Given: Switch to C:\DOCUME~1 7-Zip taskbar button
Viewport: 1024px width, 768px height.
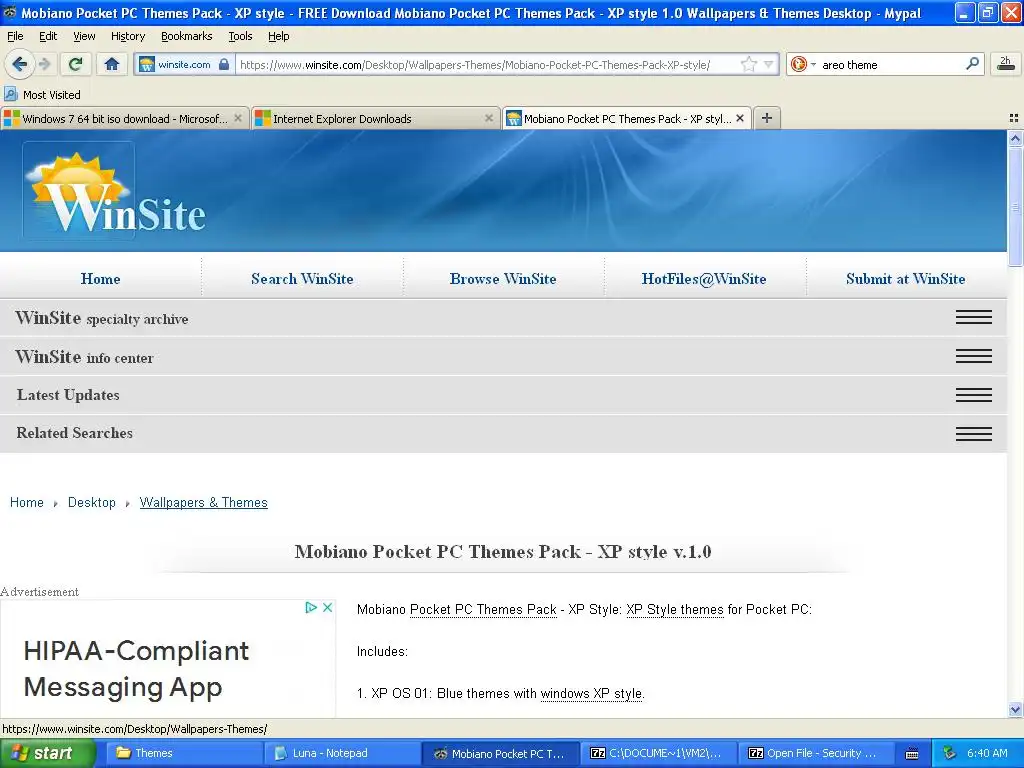Looking at the screenshot, I should click(658, 753).
